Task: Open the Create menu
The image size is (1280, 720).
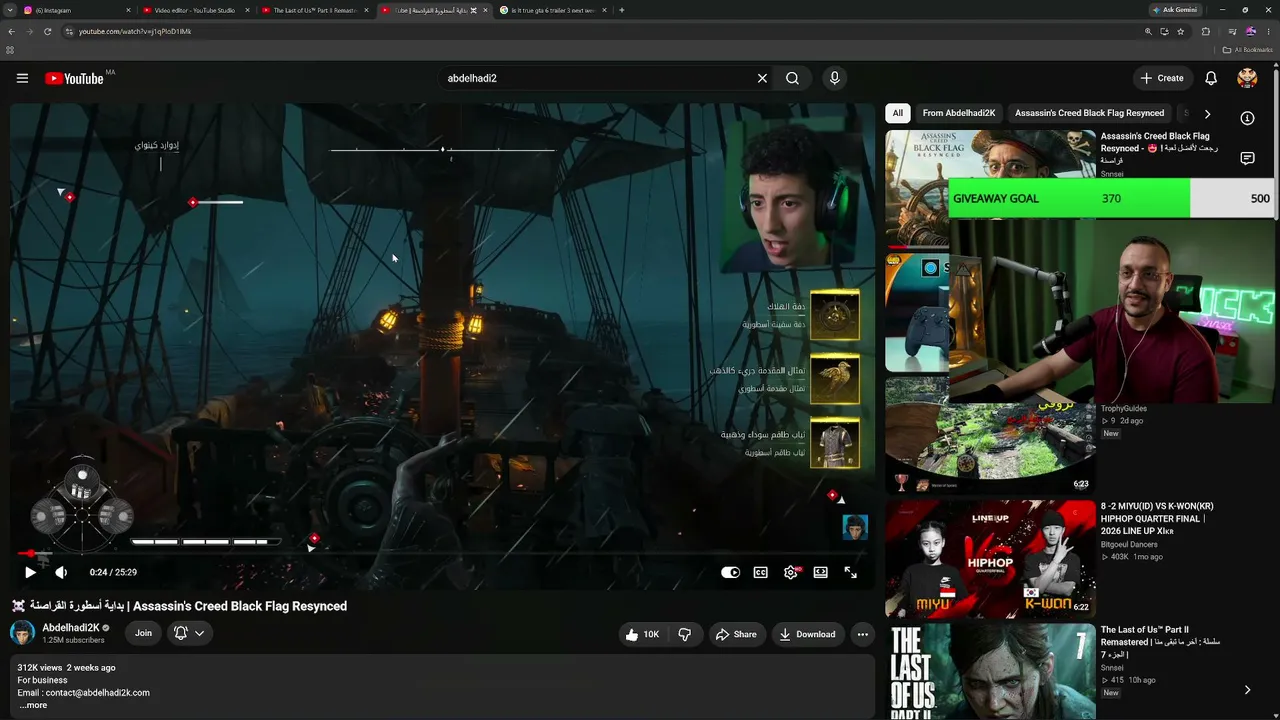Action: coord(1162,78)
